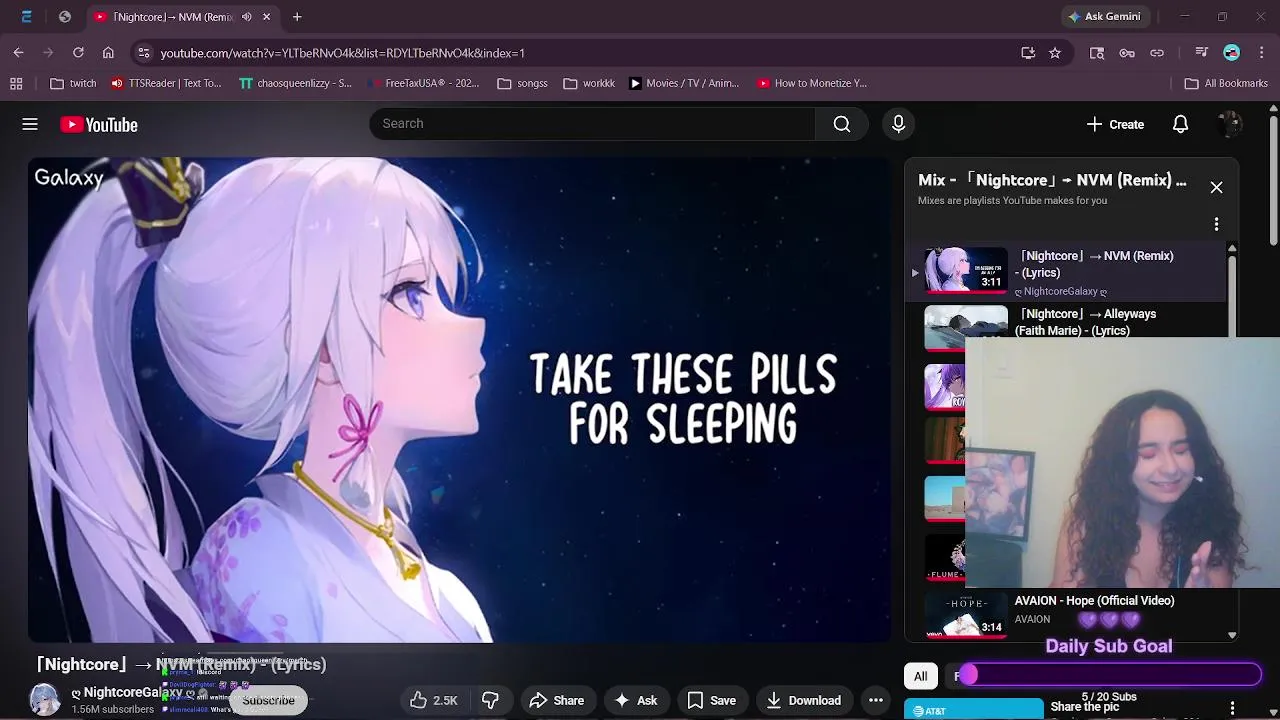Open the password key icon in toolbar
Image resolution: width=1280 pixels, height=720 pixels.
(1127, 53)
